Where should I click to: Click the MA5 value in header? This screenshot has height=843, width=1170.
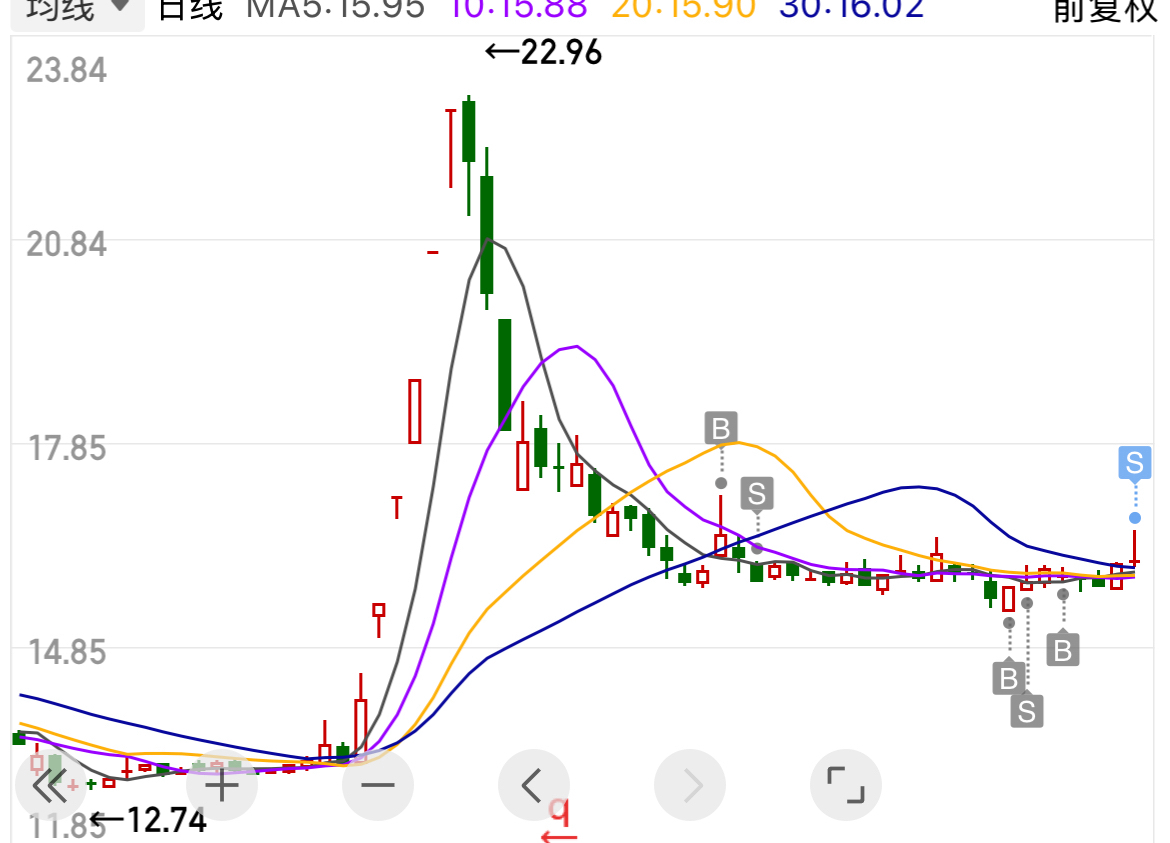coord(336,10)
